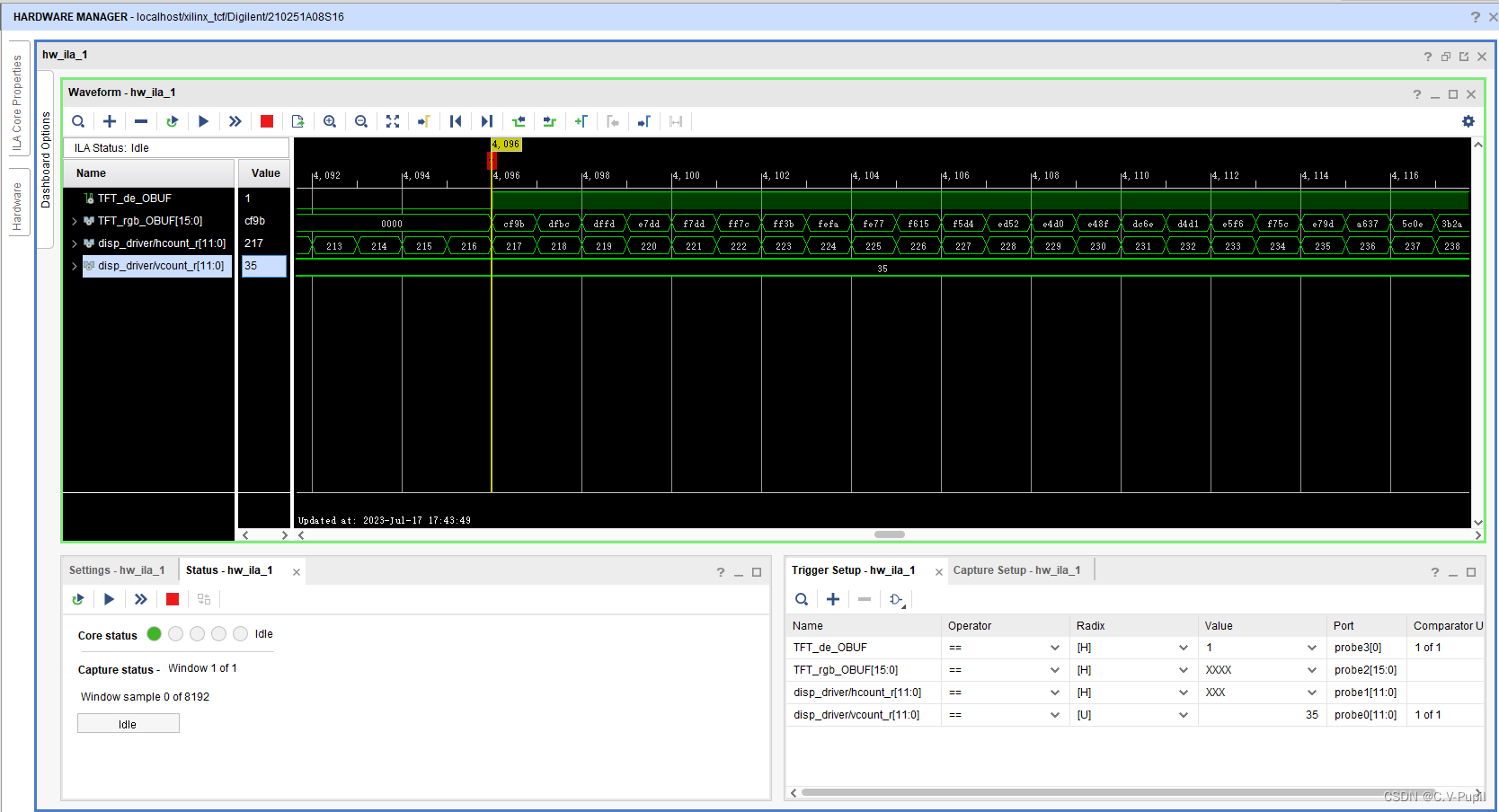
Task: Zoom in on the waveform
Action: coord(330,121)
